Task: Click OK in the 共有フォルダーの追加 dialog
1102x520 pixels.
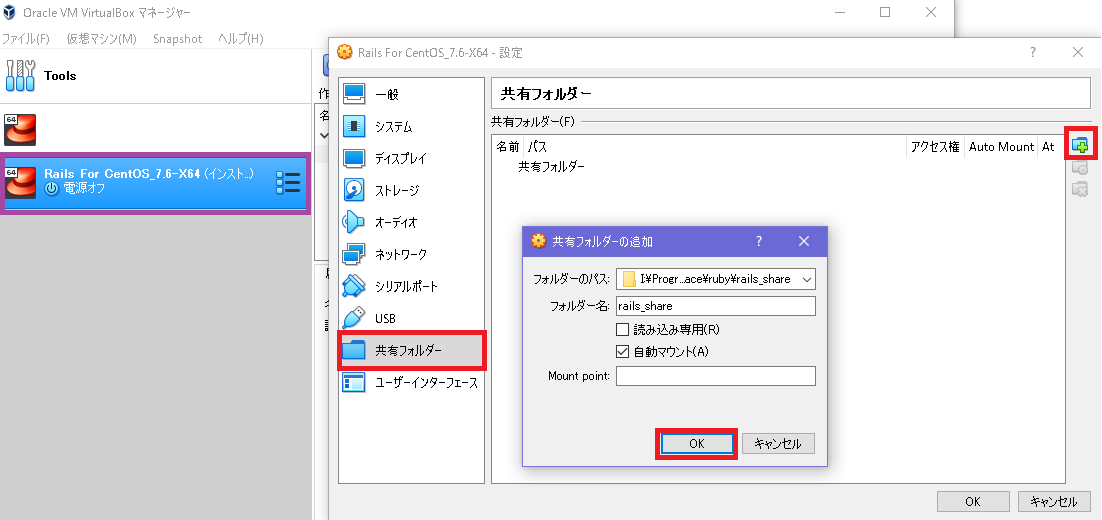Action: coord(696,443)
